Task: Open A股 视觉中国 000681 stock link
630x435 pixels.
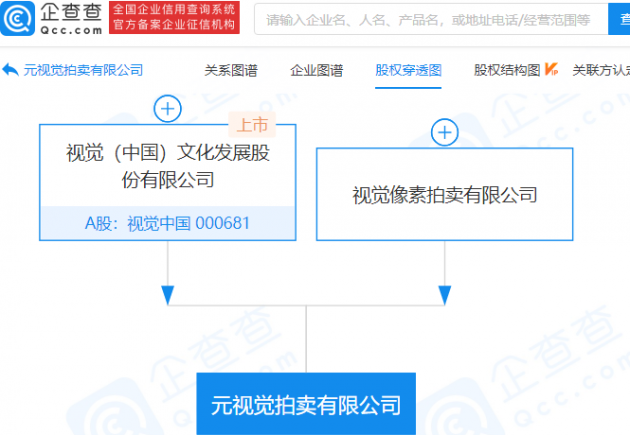Action: 168,223
